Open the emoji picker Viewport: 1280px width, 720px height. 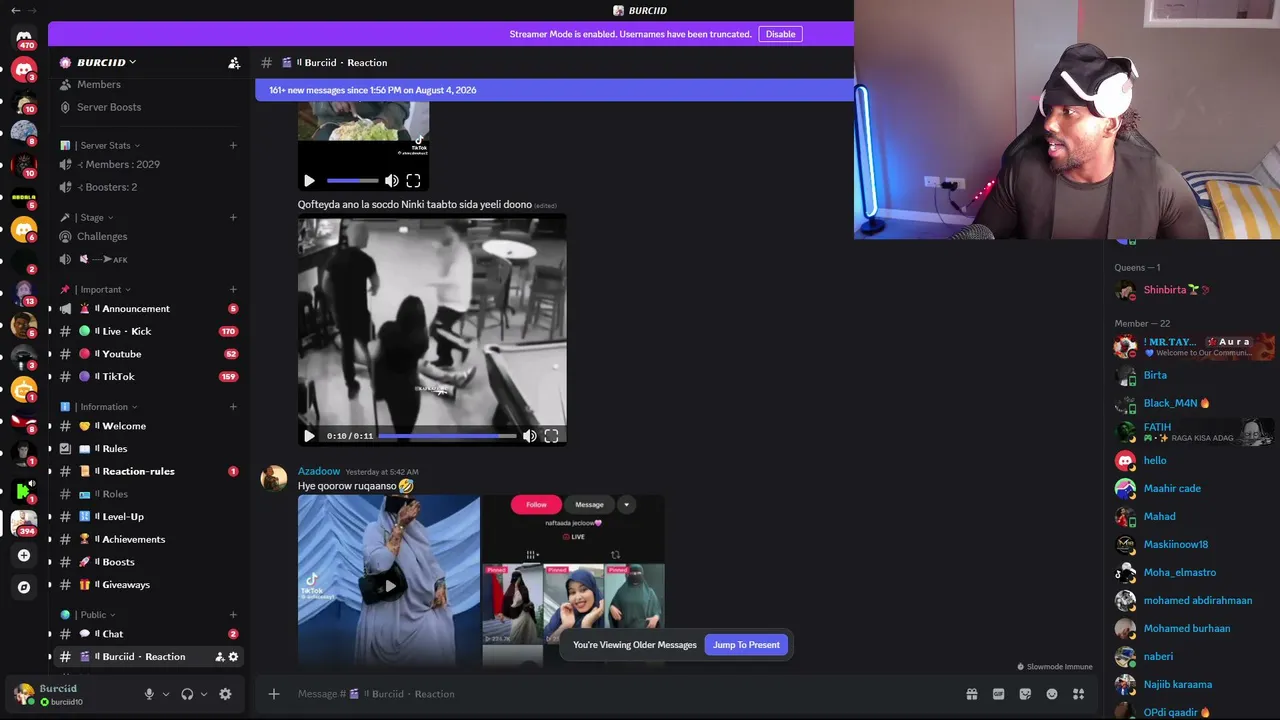click(1051, 694)
